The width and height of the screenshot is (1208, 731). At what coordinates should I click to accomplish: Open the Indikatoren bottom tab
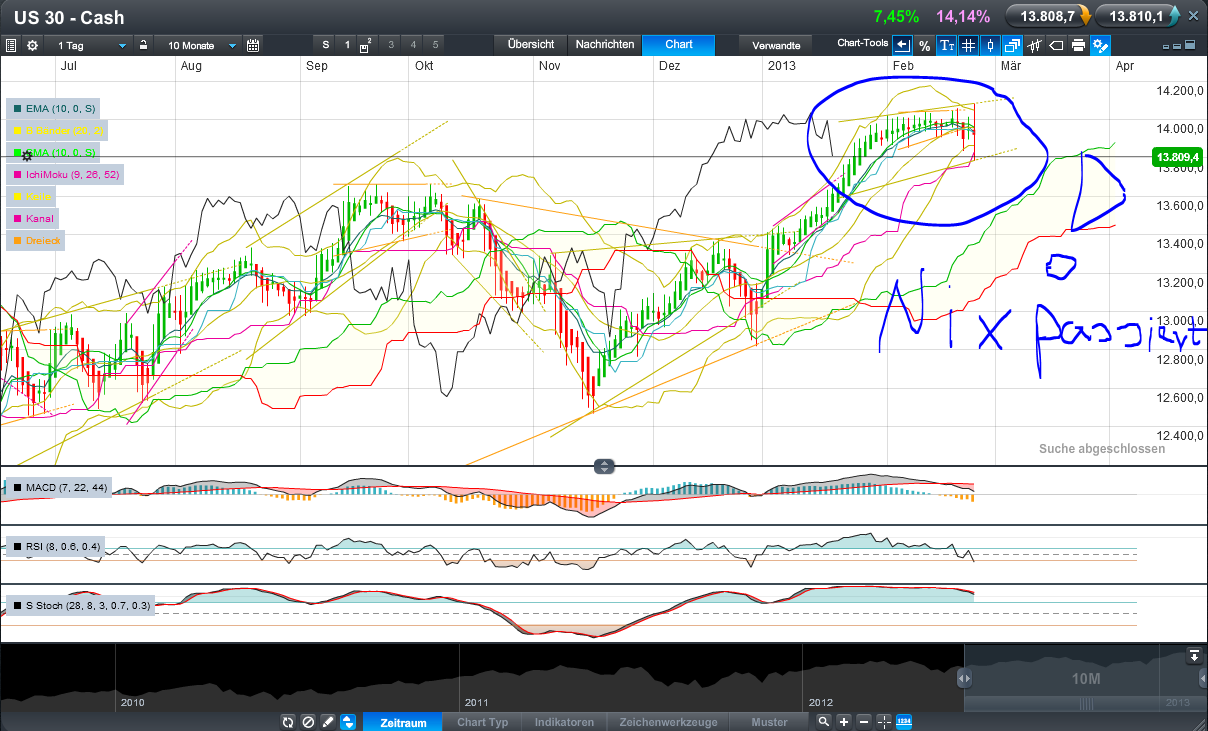tap(565, 722)
